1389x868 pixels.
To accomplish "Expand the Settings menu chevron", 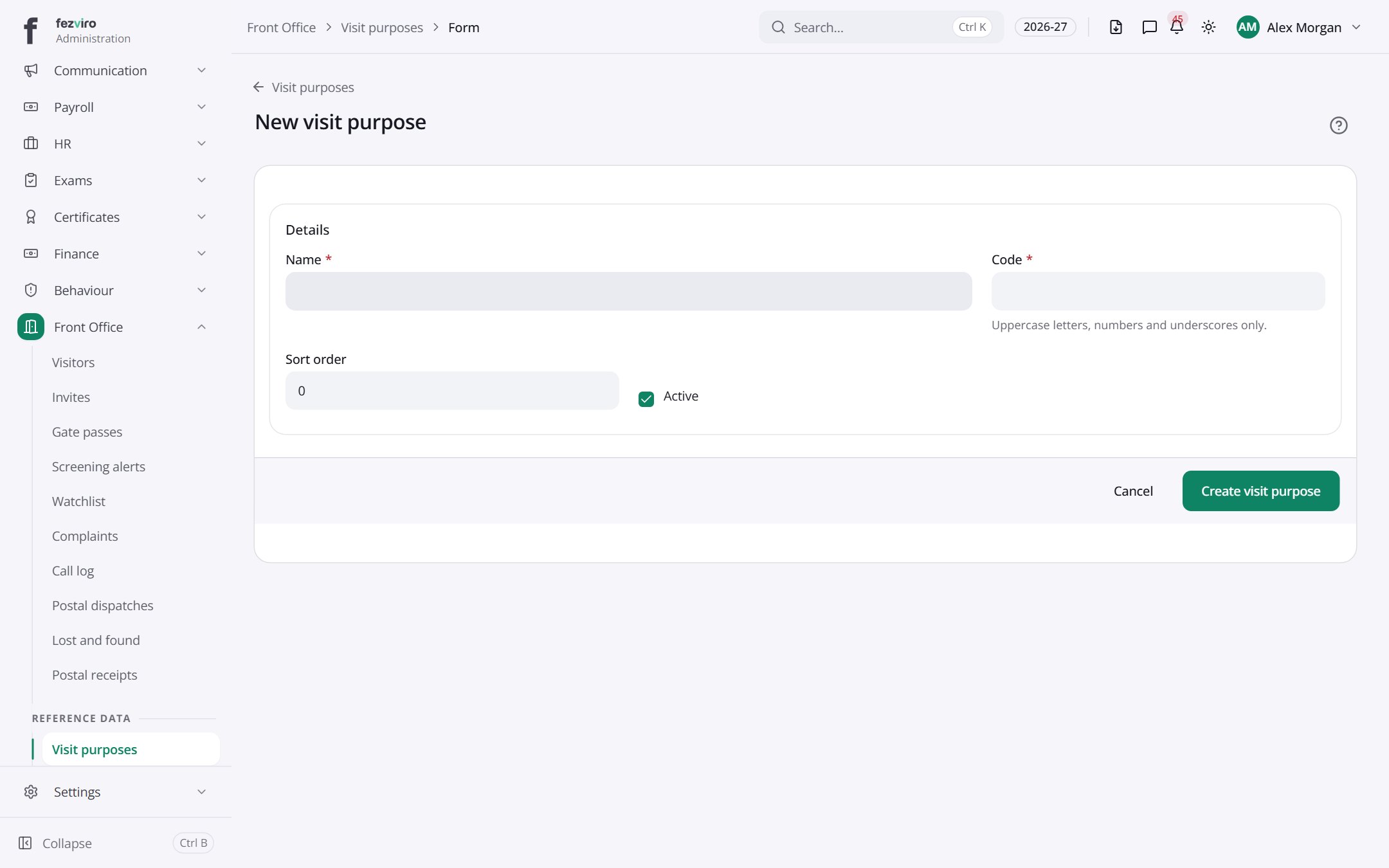I will pyautogui.click(x=201, y=792).
